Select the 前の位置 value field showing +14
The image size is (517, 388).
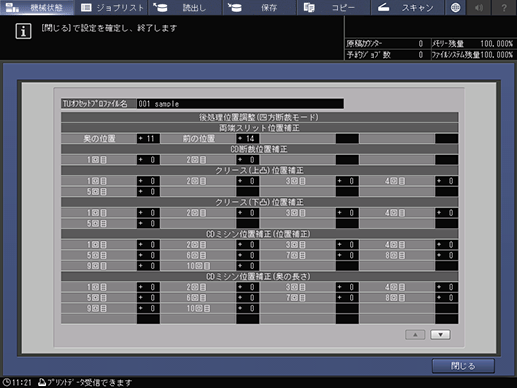pos(248,139)
